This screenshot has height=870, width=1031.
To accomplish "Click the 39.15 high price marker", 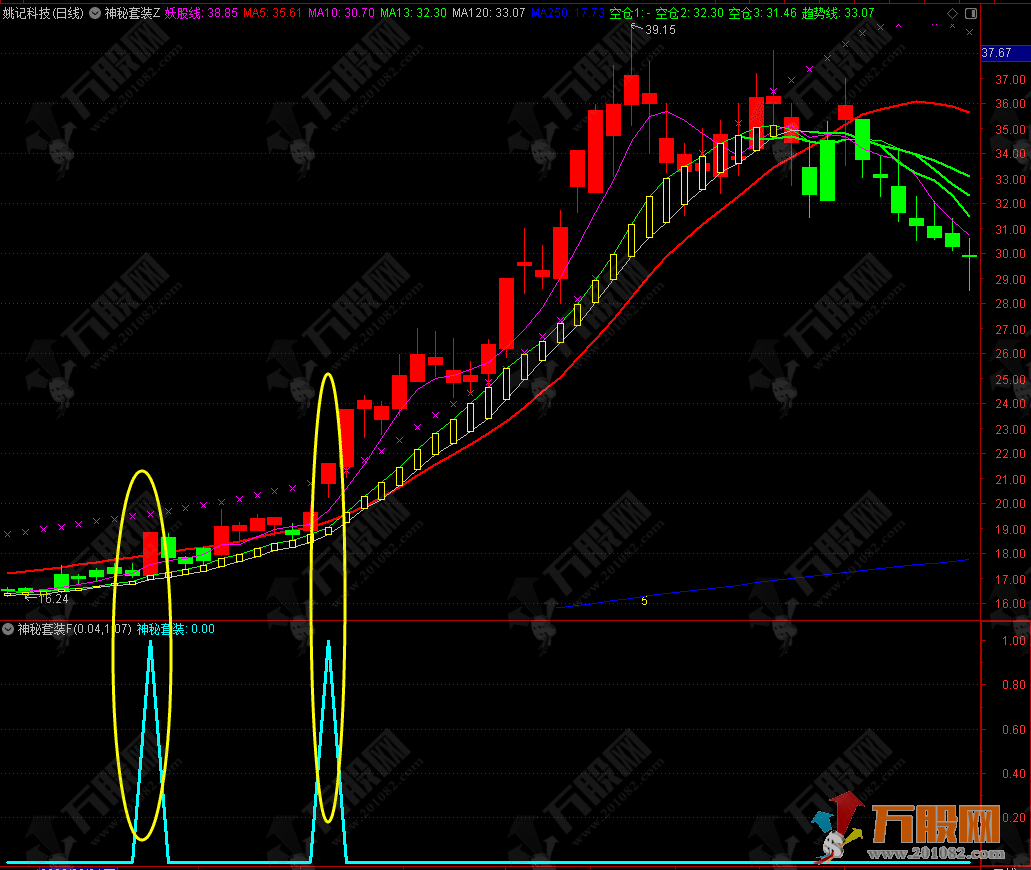I will click(x=659, y=30).
